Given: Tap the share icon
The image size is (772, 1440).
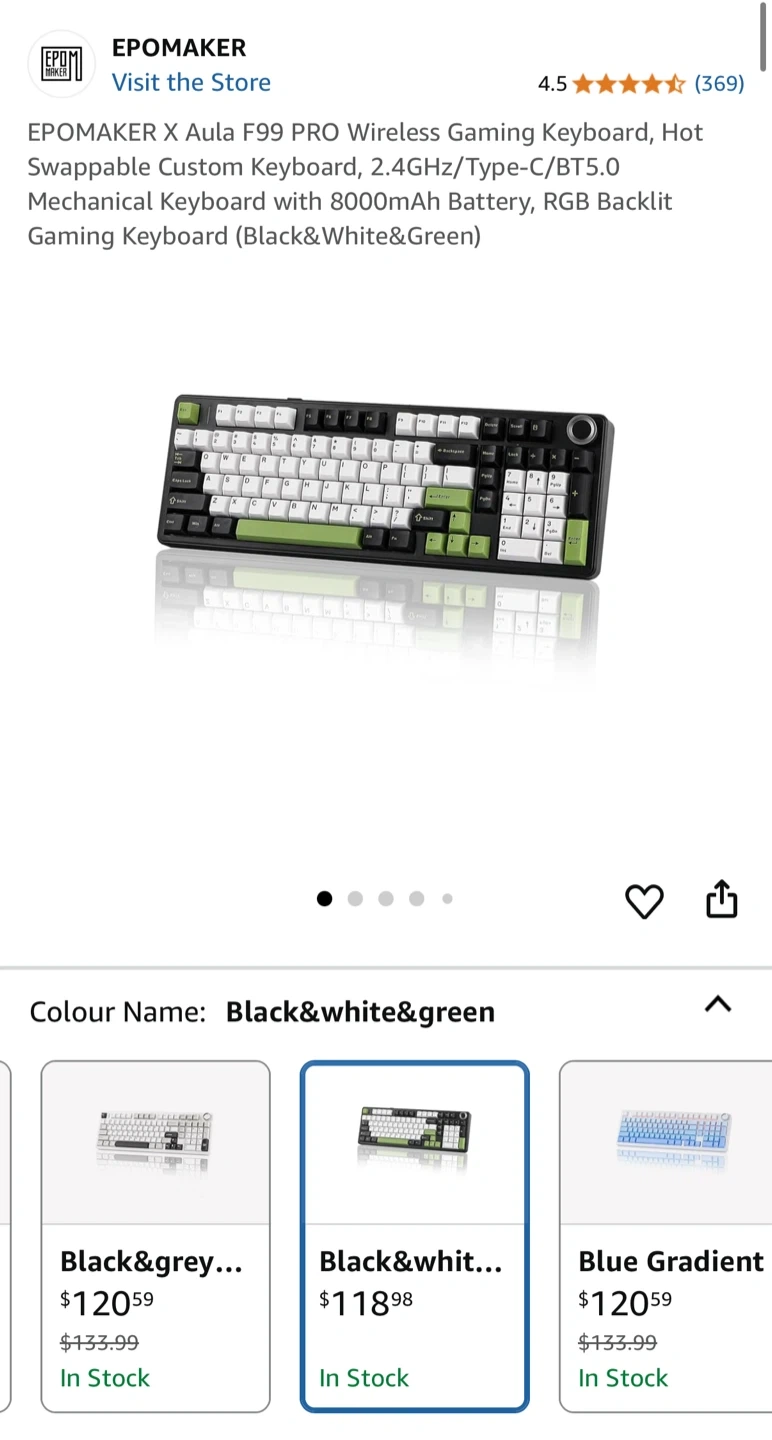Looking at the screenshot, I should point(721,900).
